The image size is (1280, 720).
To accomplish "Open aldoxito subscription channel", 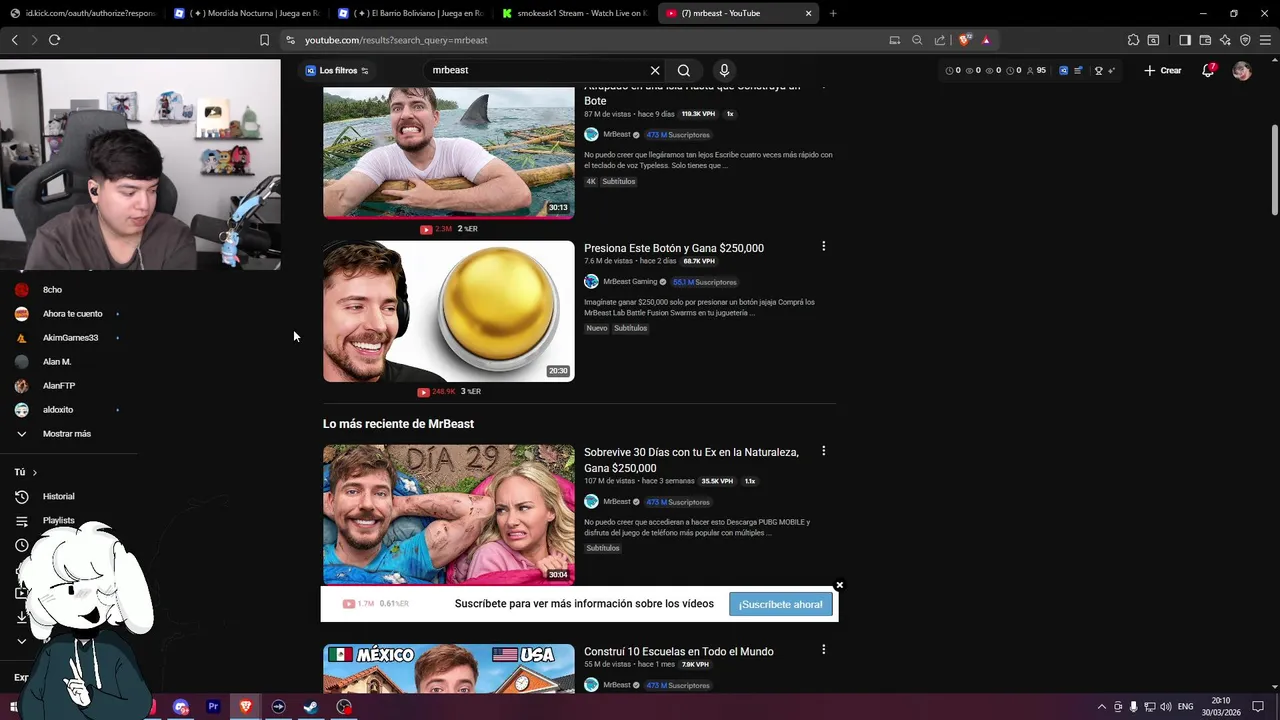I will click(58, 410).
